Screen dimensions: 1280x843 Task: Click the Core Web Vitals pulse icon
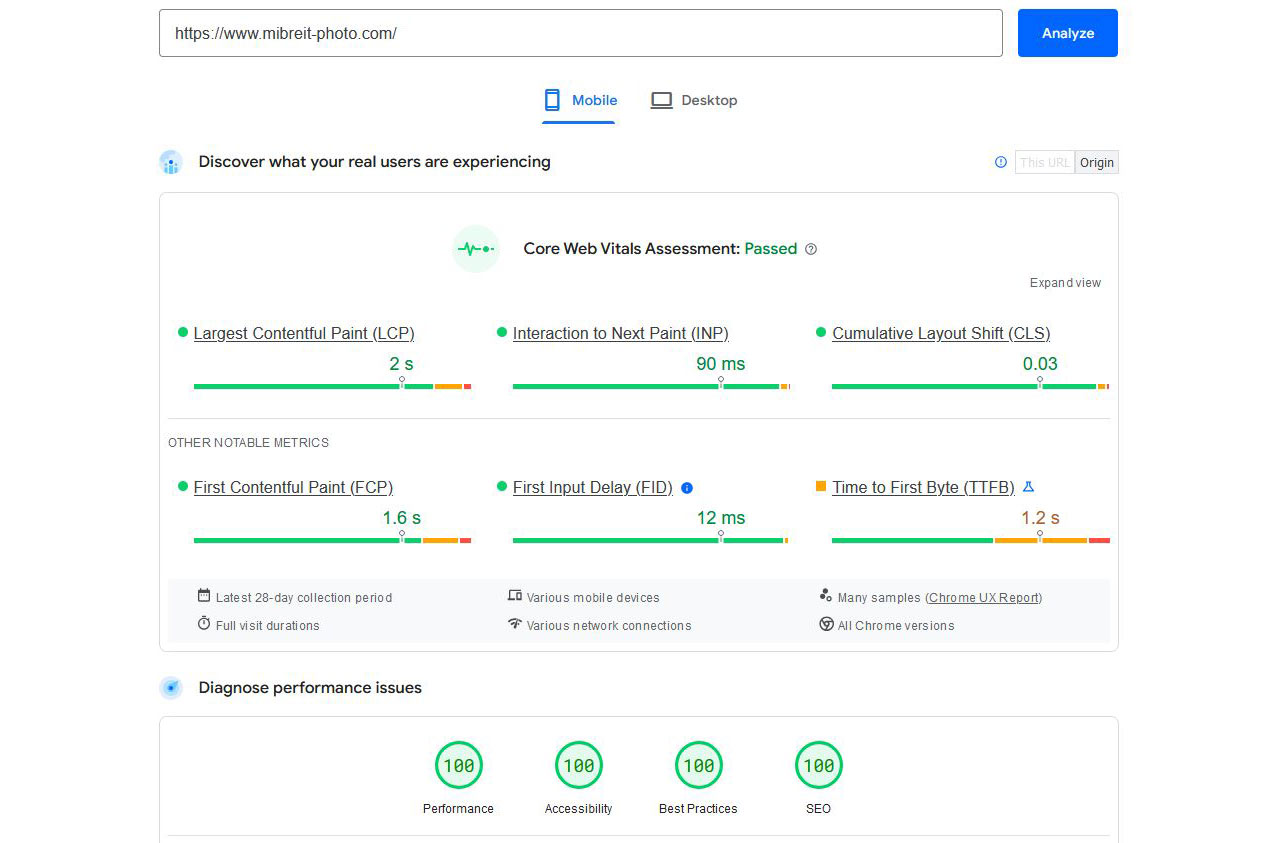coord(476,249)
